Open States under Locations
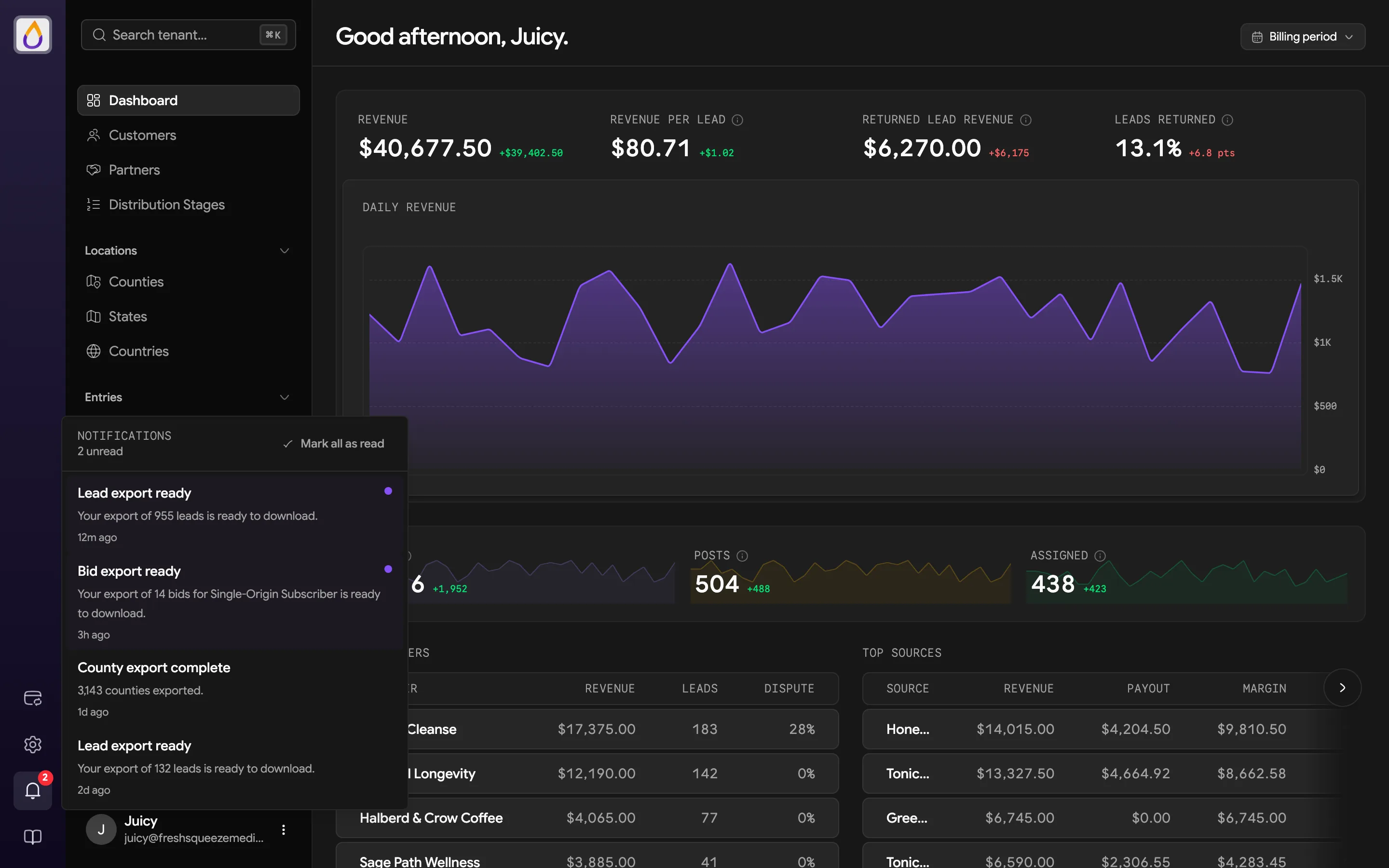This screenshot has height=868, width=1389. pyautogui.click(x=188, y=316)
